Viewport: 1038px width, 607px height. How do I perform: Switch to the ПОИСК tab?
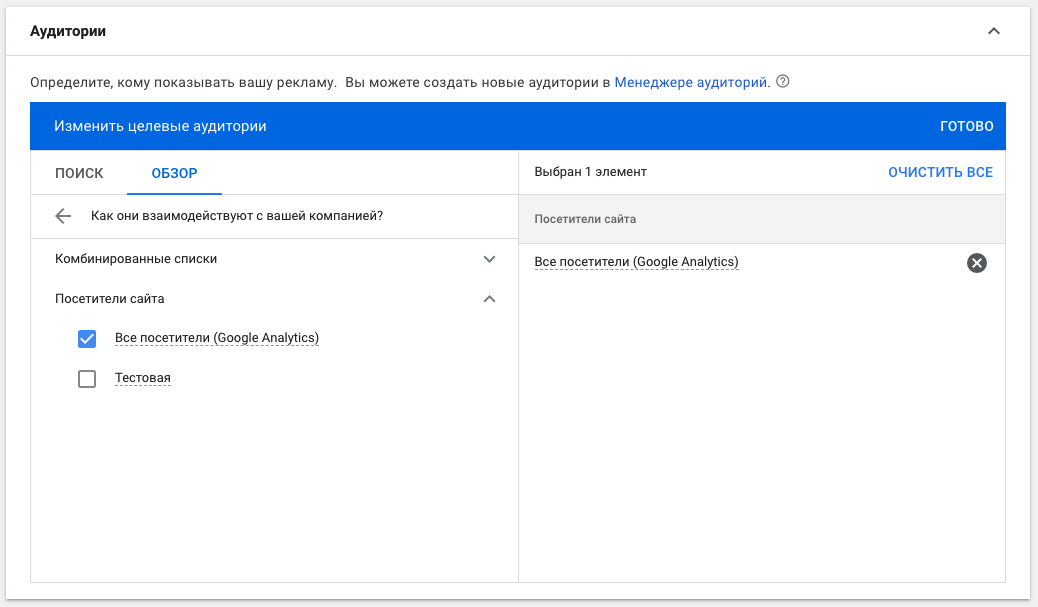coord(79,173)
